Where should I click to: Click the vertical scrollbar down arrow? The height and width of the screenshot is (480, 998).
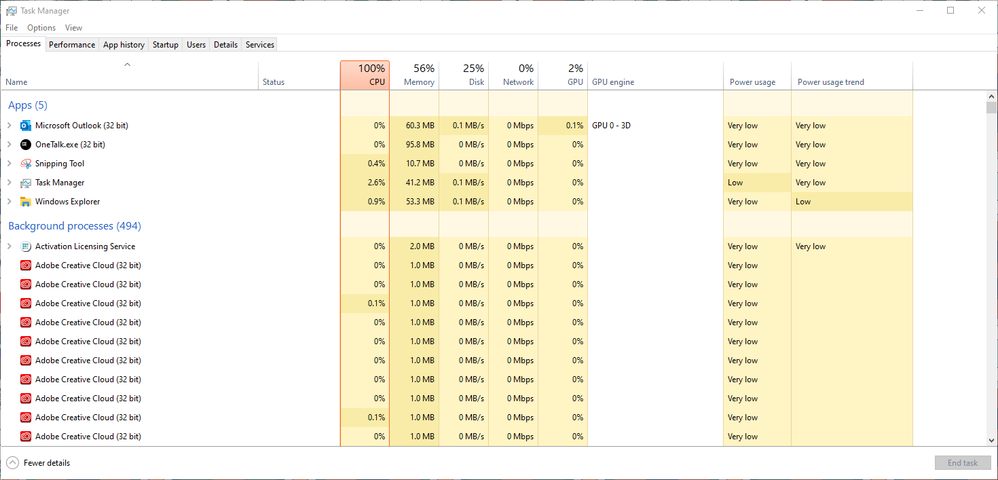[x=991, y=439]
